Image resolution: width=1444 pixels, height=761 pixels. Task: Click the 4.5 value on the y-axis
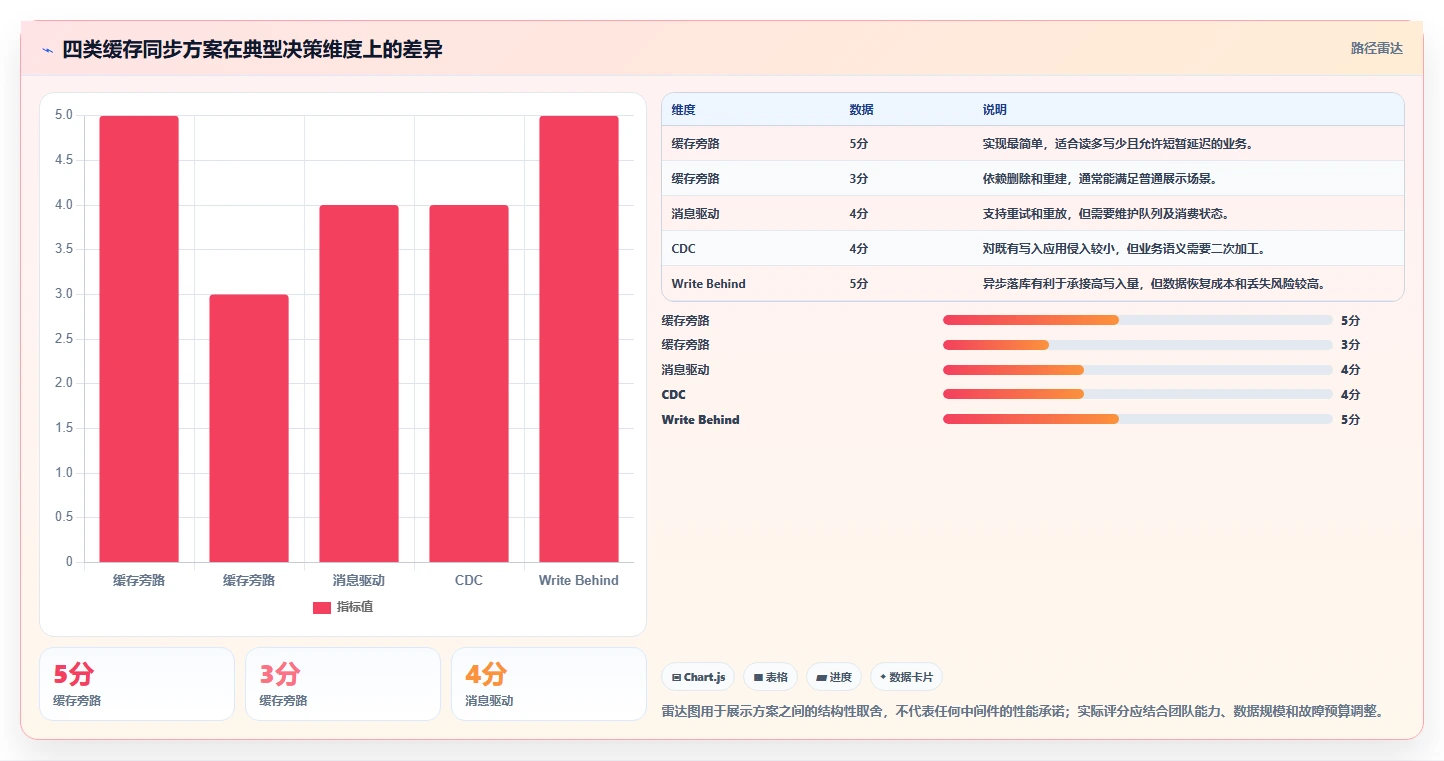pos(63,160)
